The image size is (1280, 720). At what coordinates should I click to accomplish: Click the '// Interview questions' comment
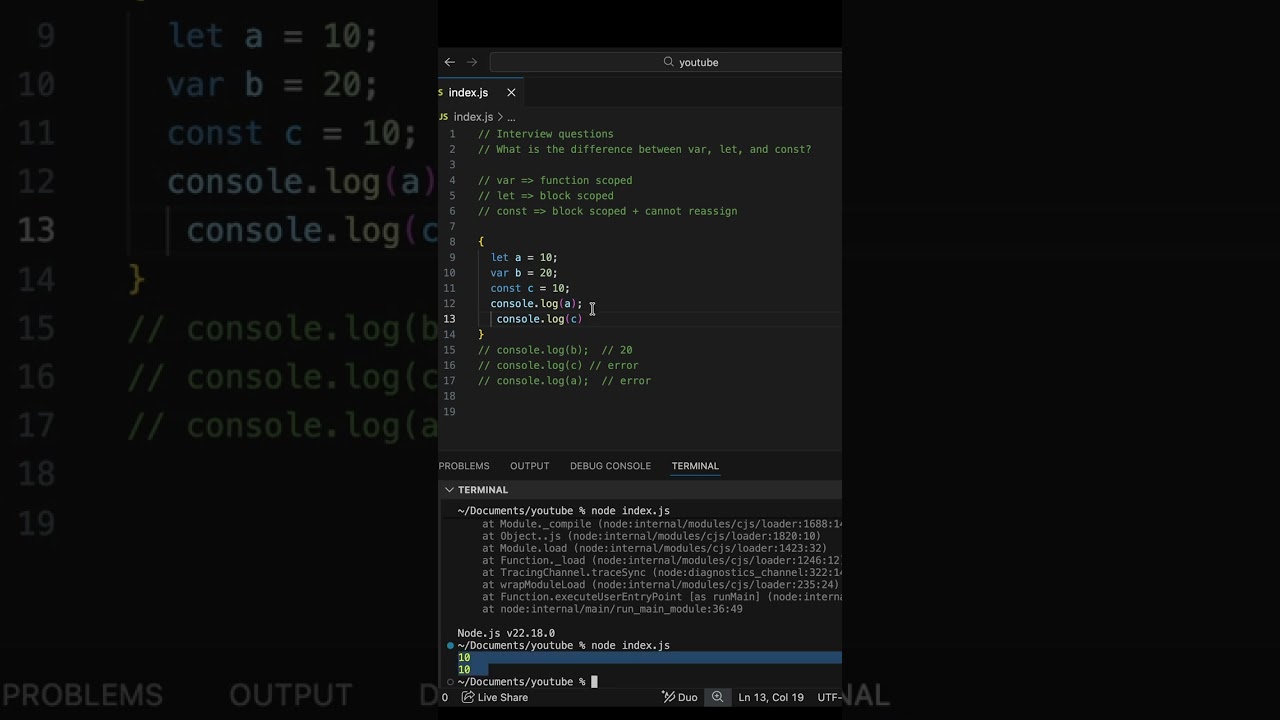545,134
